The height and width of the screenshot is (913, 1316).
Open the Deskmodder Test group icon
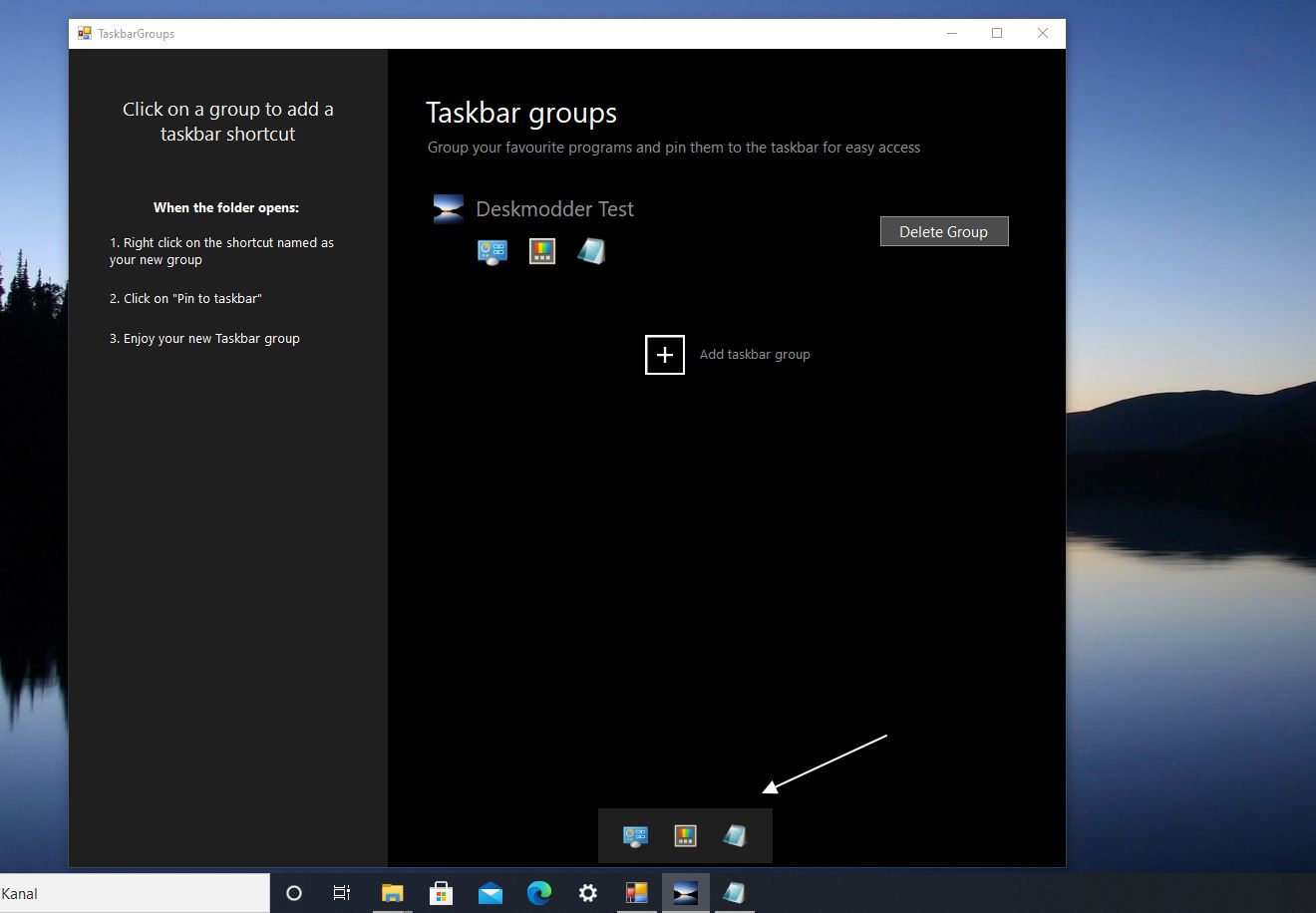point(449,208)
